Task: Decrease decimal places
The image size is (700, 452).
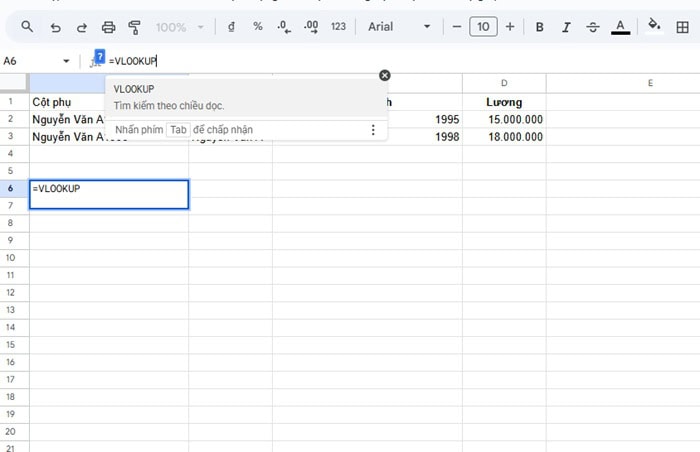Action: pyautogui.click(x=284, y=27)
